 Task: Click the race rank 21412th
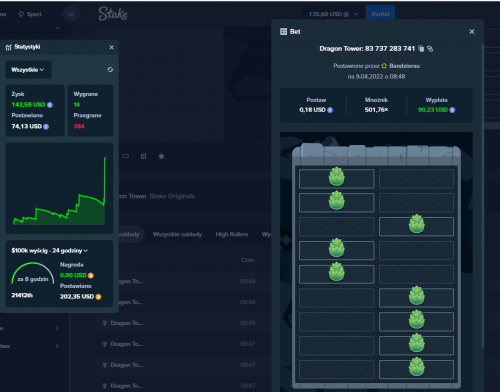coord(22,295)
